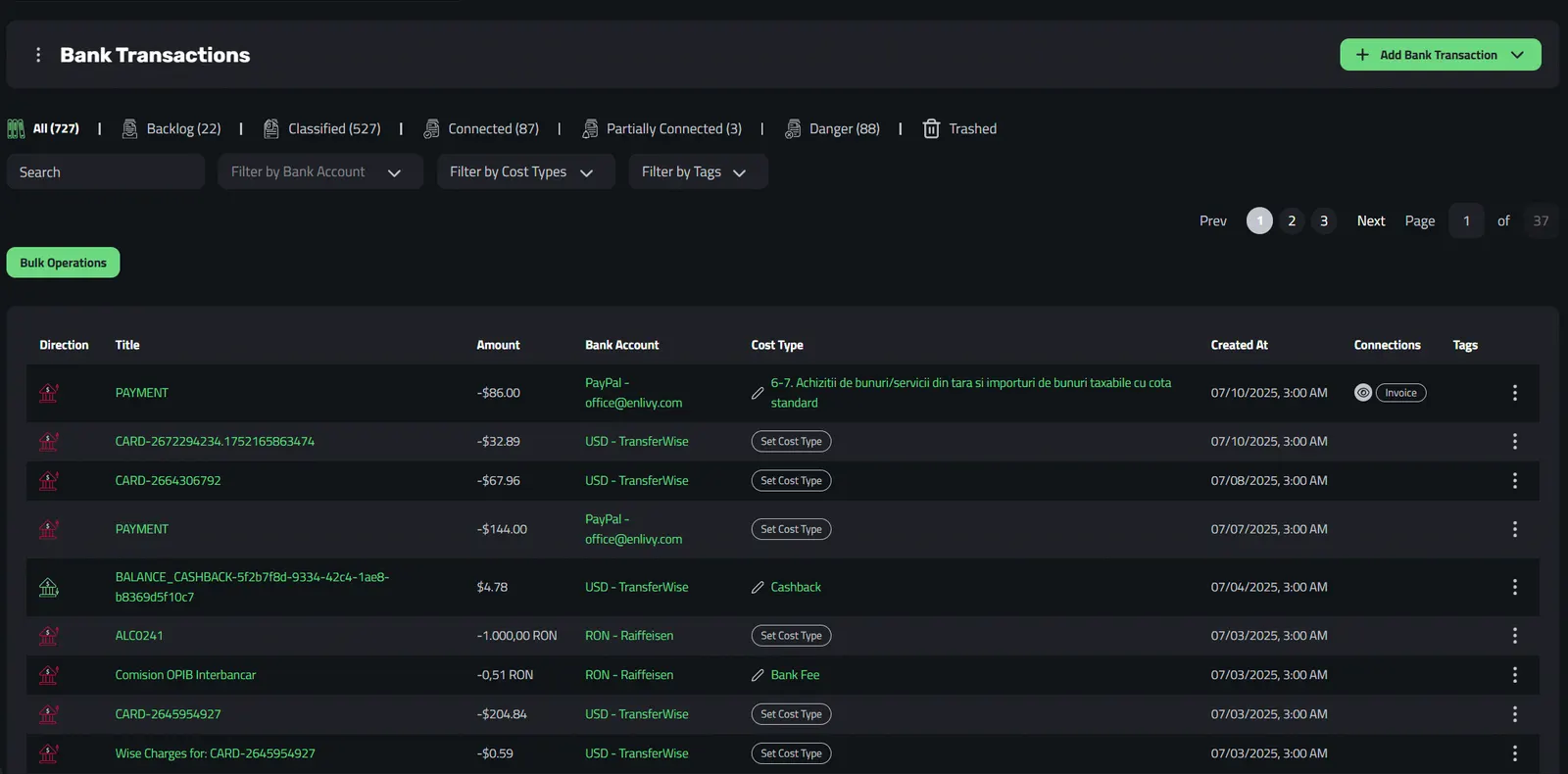The height and width of the screenshot is (774, 1568).
Task: Open row actions menu for CARD-2664306792
Action: click(x=1515, y=480)
